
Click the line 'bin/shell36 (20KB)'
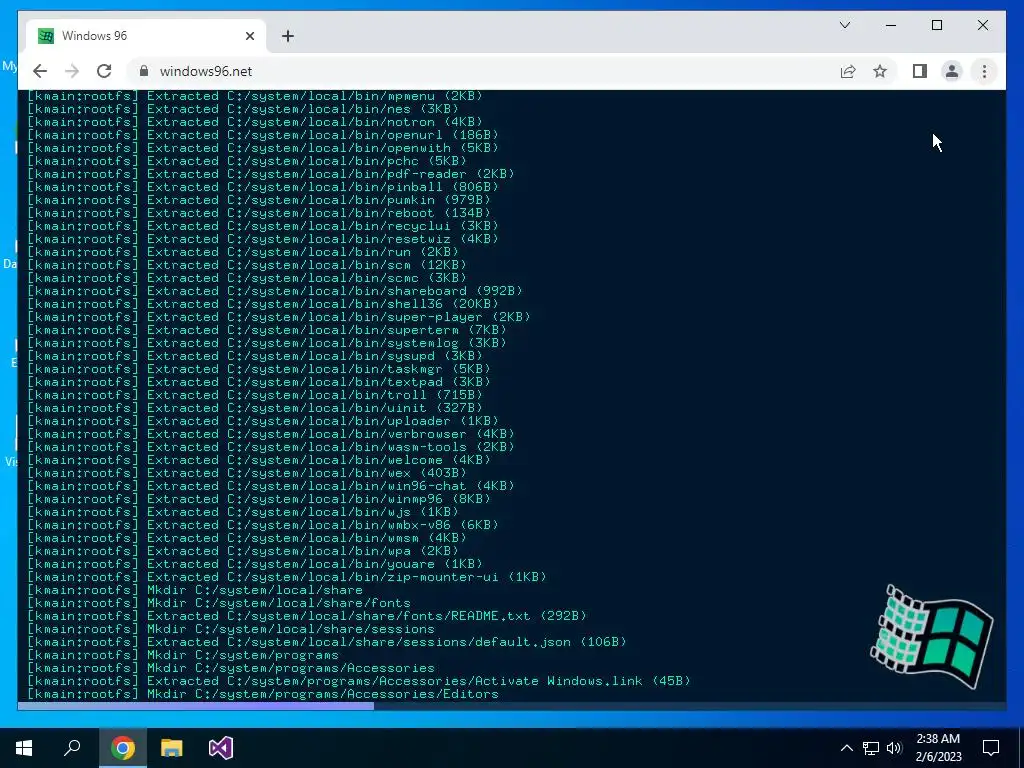(x=263, y=304)
